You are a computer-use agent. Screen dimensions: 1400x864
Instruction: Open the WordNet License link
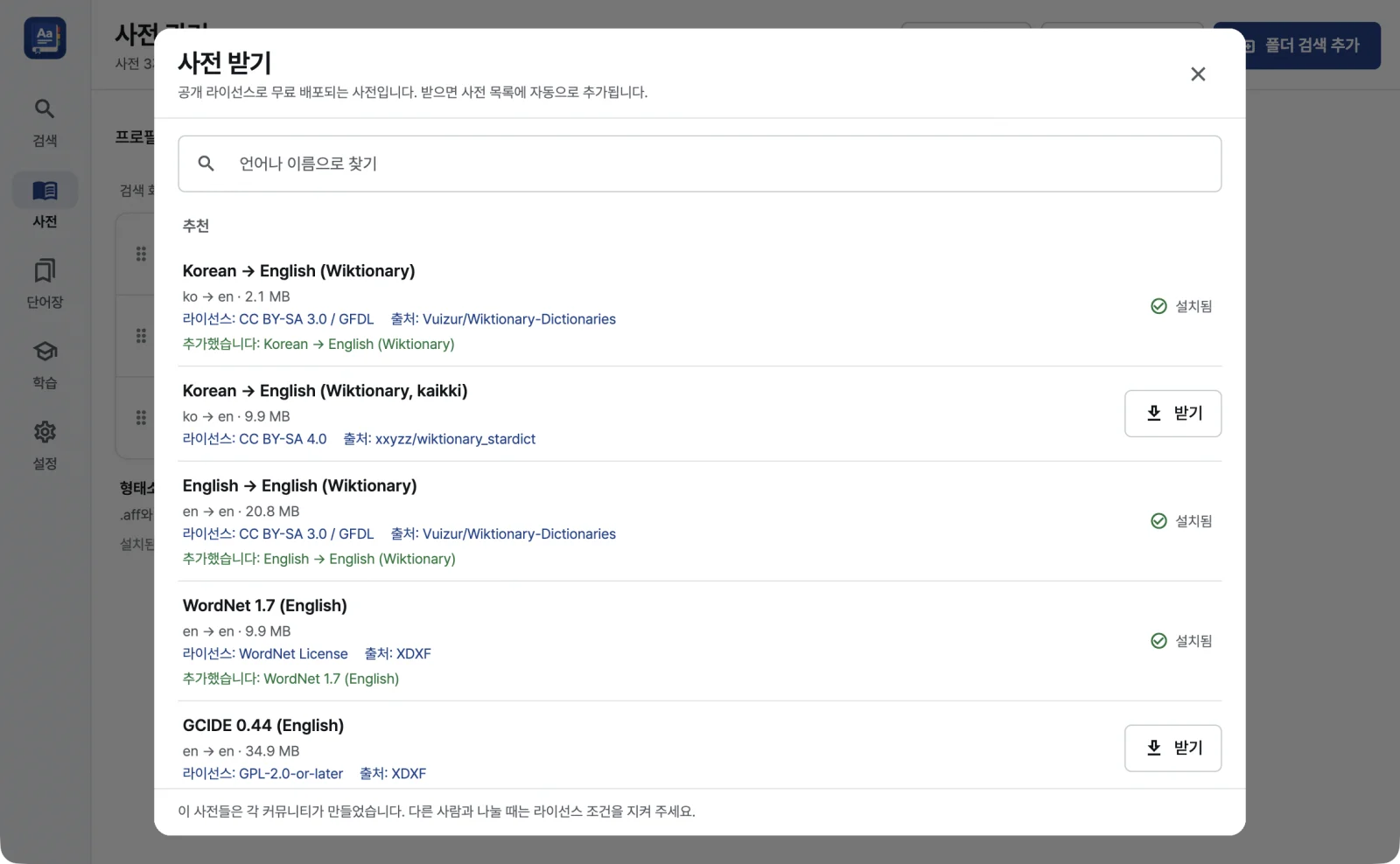pyautogui.click(x=265, y=654)
